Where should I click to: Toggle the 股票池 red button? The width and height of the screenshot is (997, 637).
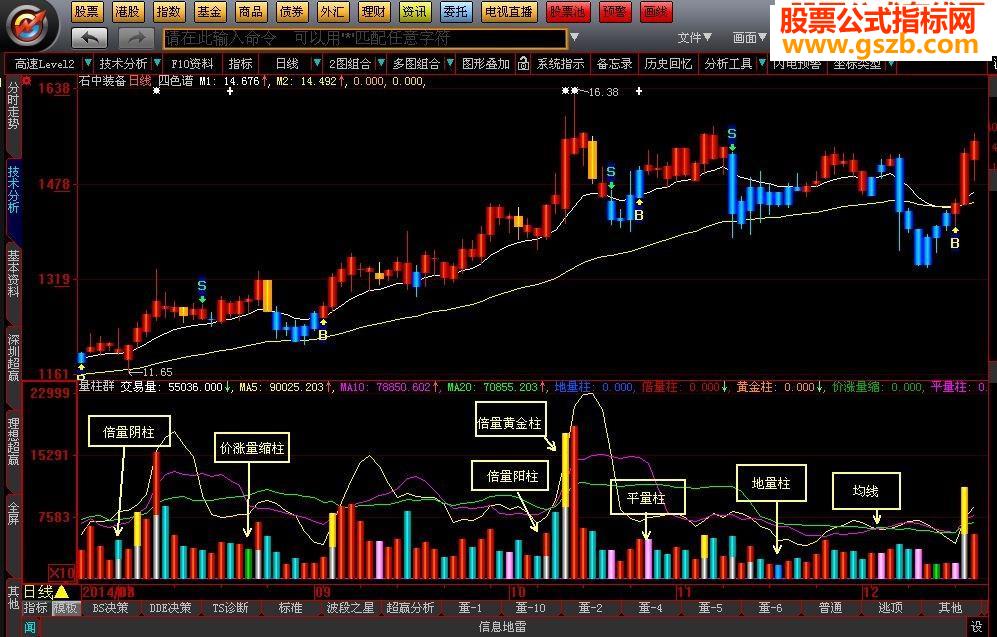pos(567,12)
